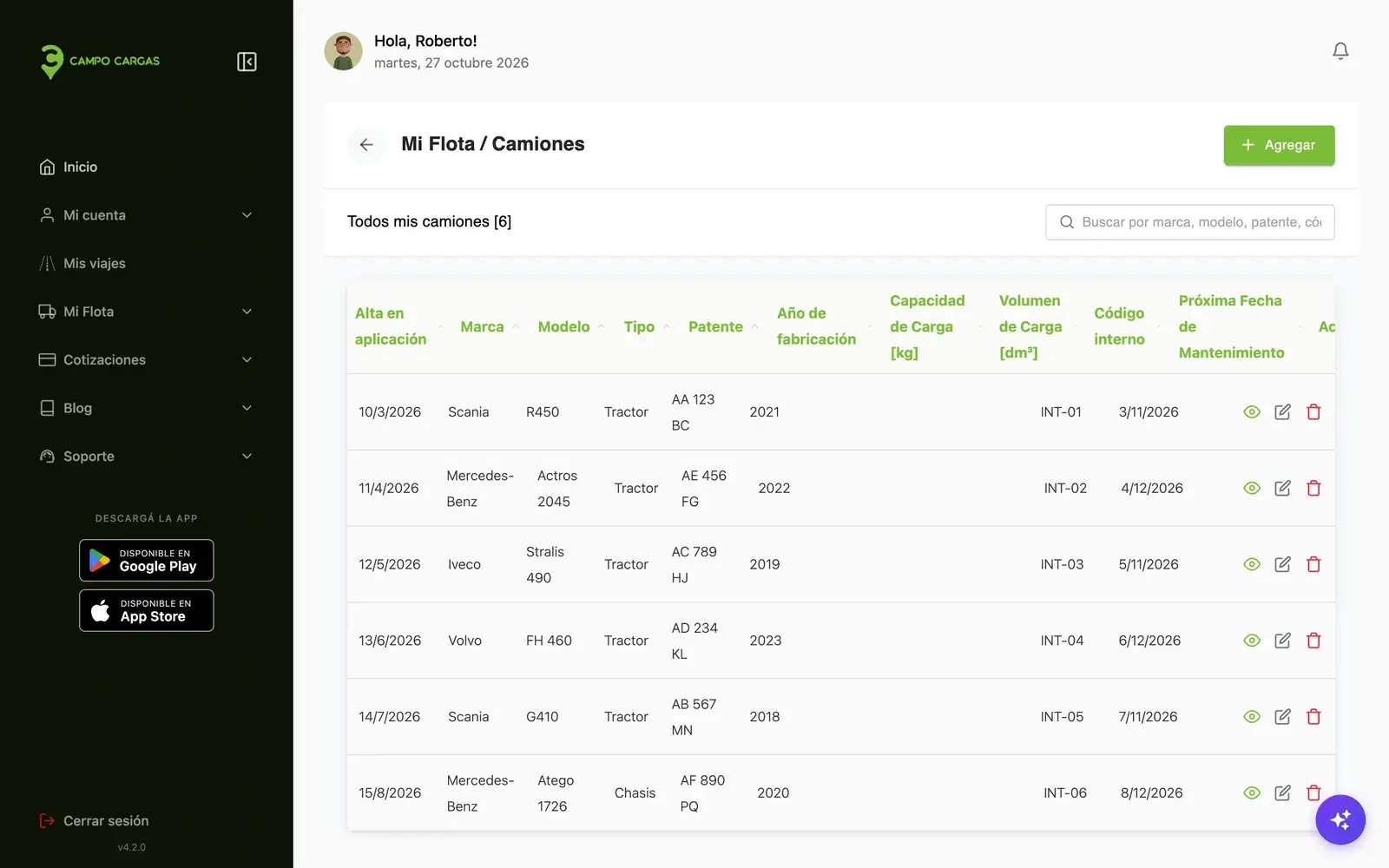1389x868 pixels.
Task: View details of the INT-06 truck
Action: [1252, 793]
